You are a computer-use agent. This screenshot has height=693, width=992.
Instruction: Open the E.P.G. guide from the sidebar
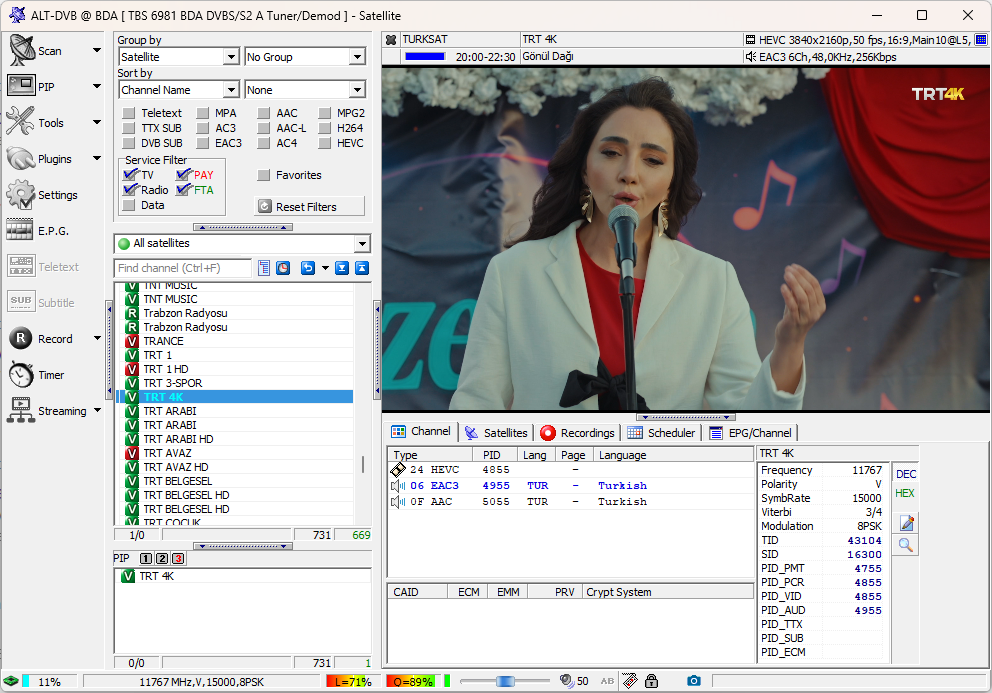click(38, 231)
